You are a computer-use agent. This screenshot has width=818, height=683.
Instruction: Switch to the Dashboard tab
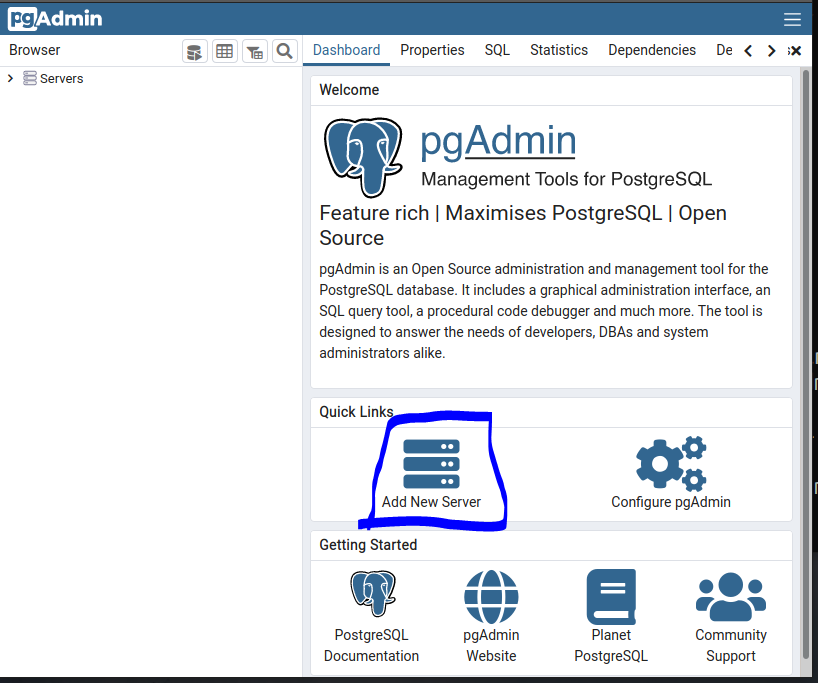[x=346, y=50]
